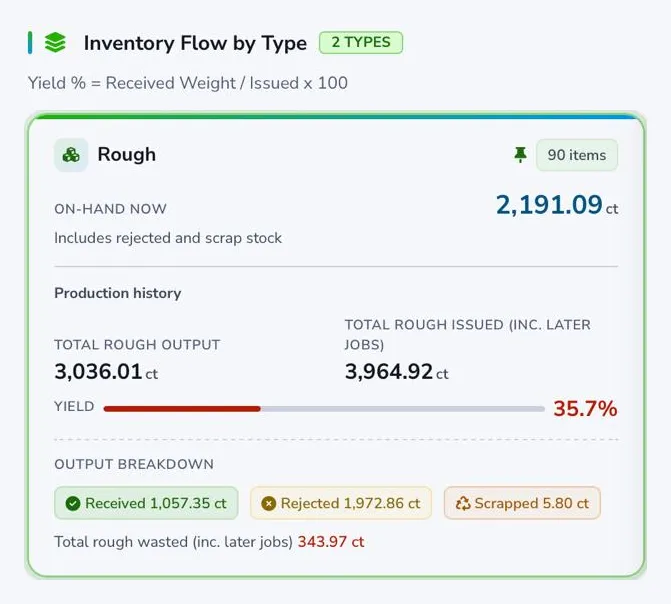Click the 35.7% yield value
The image size is (671, 604).
(585, 408)
